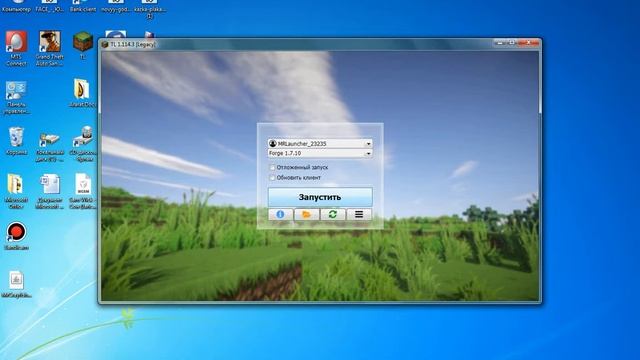
Task: Click TL launcher icon in title bar
Action: pos(105,44)
